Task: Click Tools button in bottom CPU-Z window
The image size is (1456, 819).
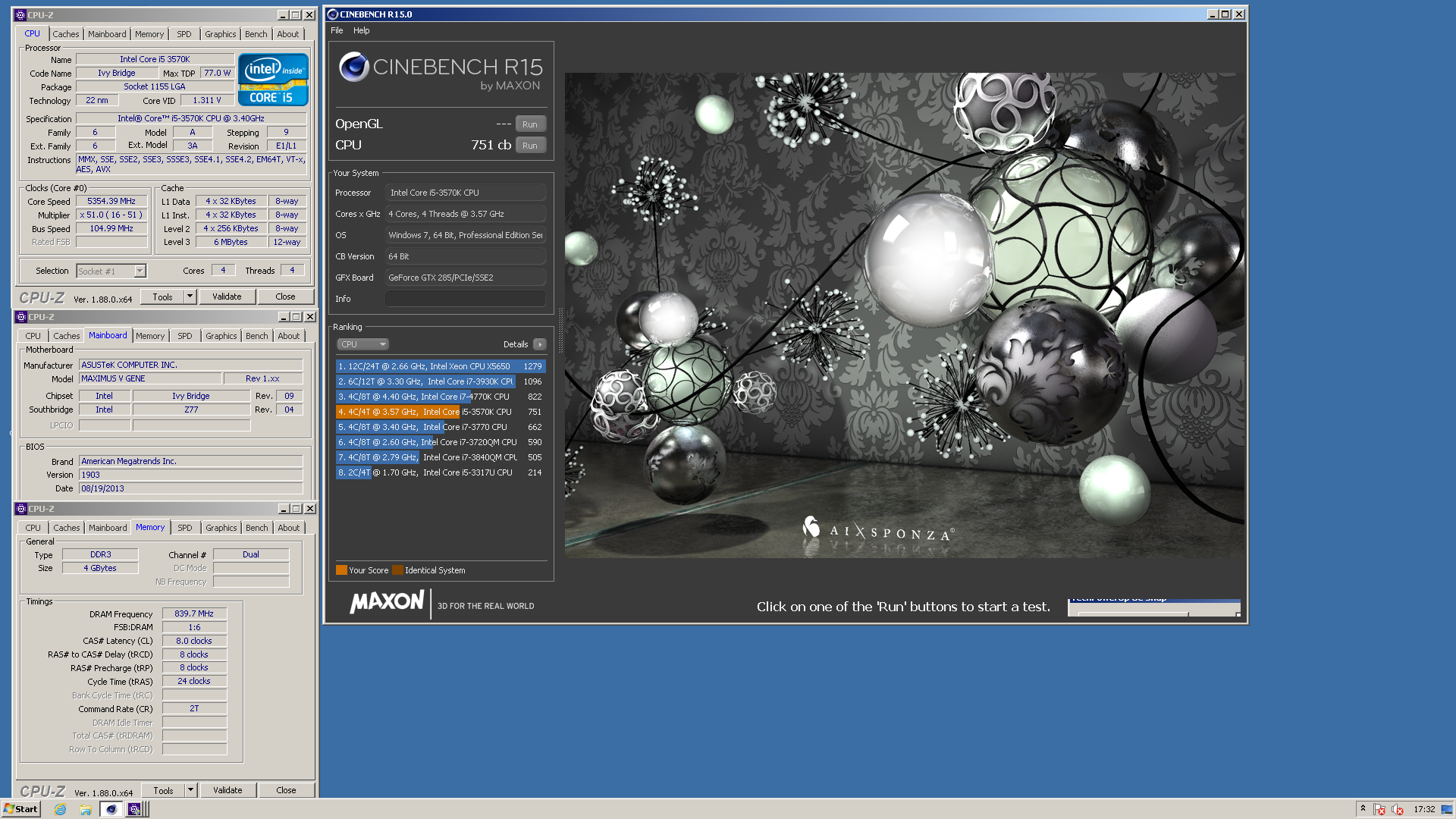Action: pos(164,790)
